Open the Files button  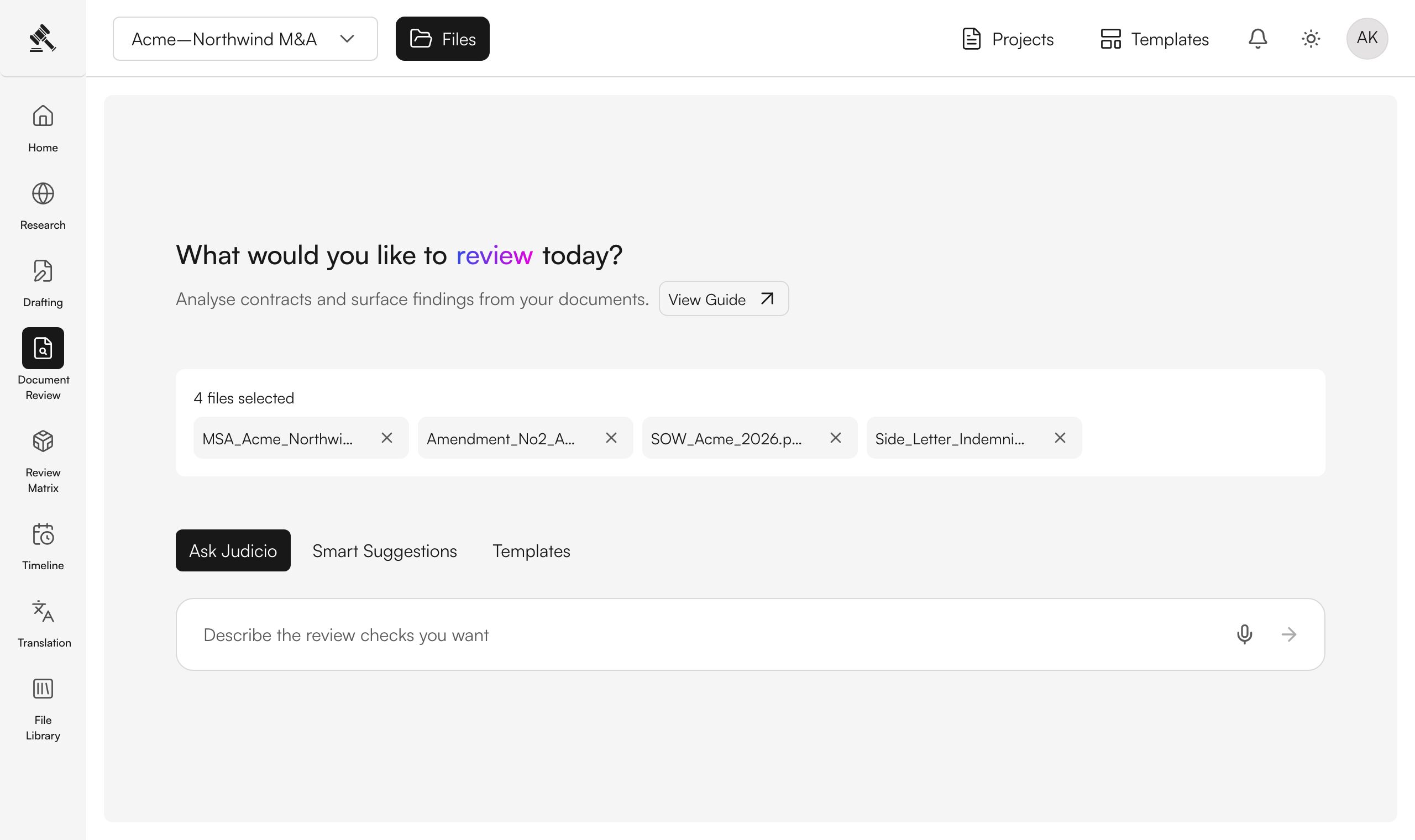[443, 39]
